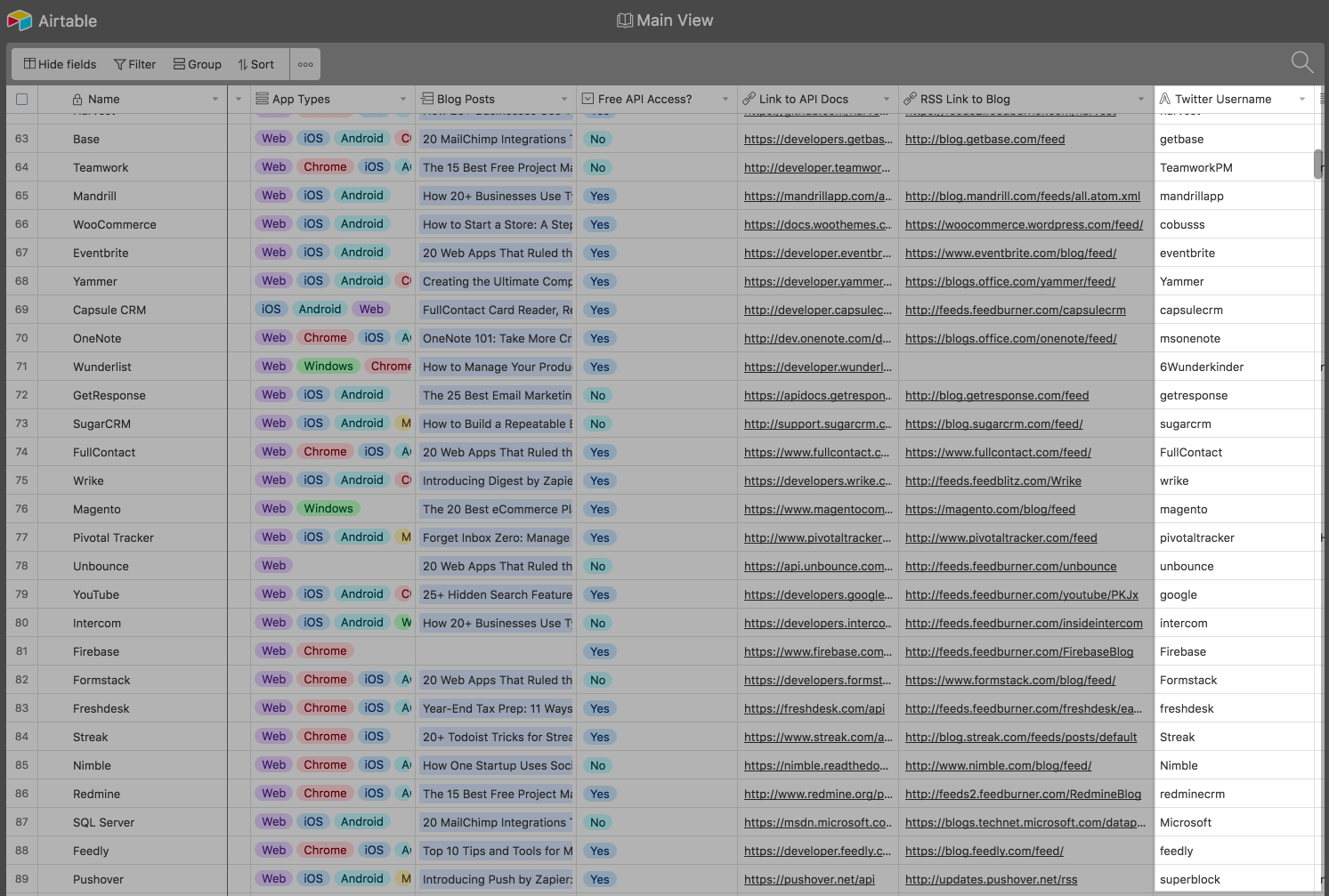Open blog post 'OneNote 101: Take More'
Viewport: 1329px width, 896px height.
tap(497, 338)
